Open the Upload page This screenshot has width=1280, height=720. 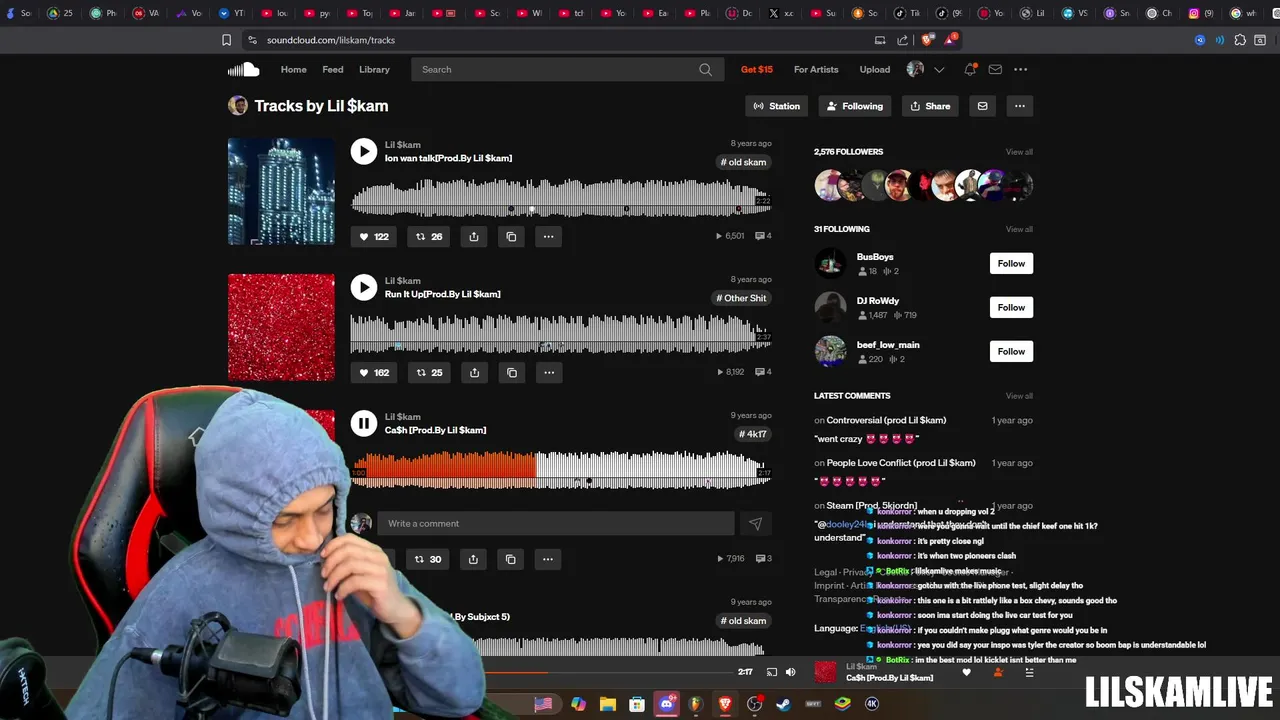[x=875, y=69]
